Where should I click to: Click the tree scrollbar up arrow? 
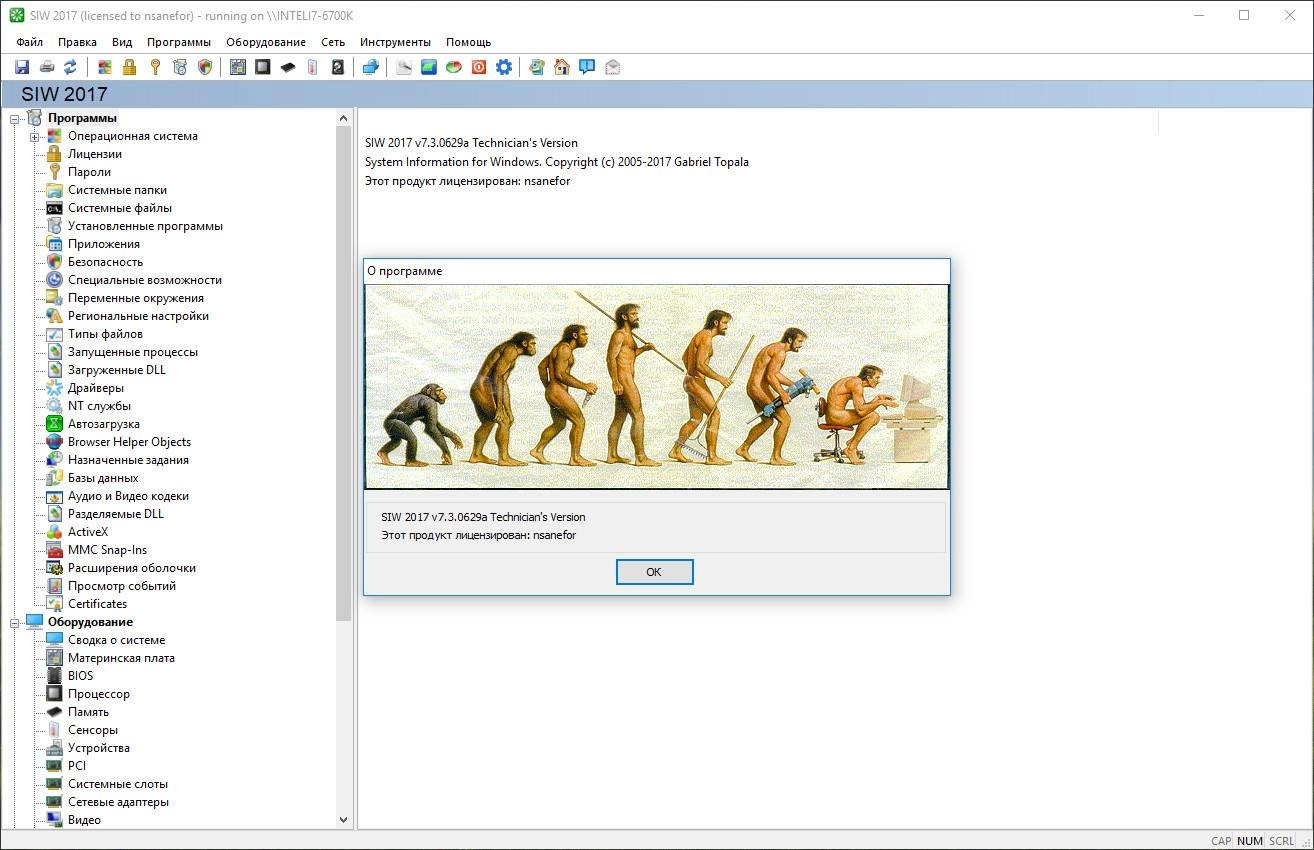[x=344, y=118]
